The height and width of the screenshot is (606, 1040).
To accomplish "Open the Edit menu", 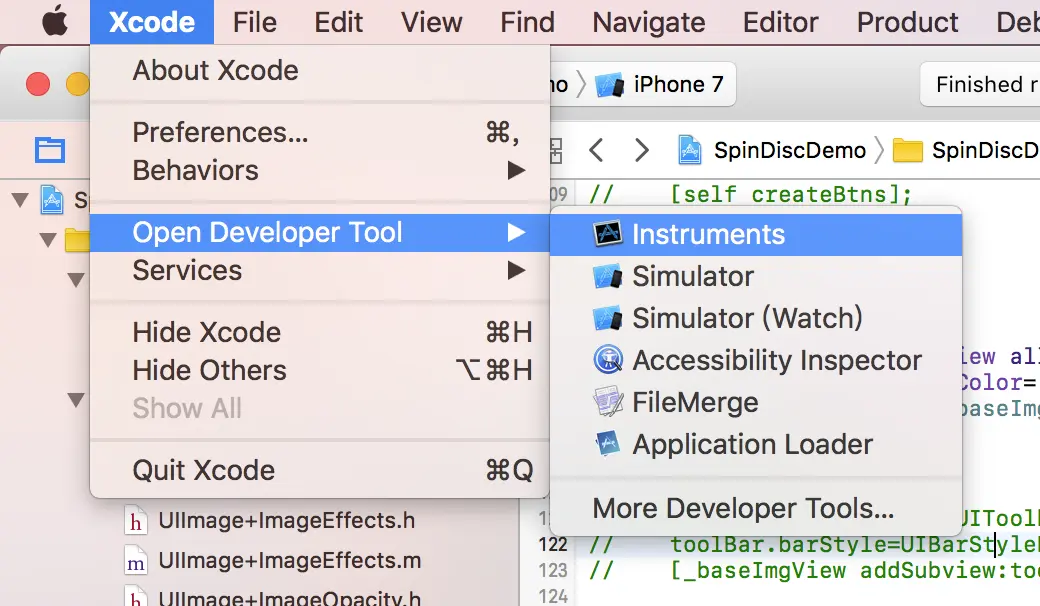I will coord(338,22).
